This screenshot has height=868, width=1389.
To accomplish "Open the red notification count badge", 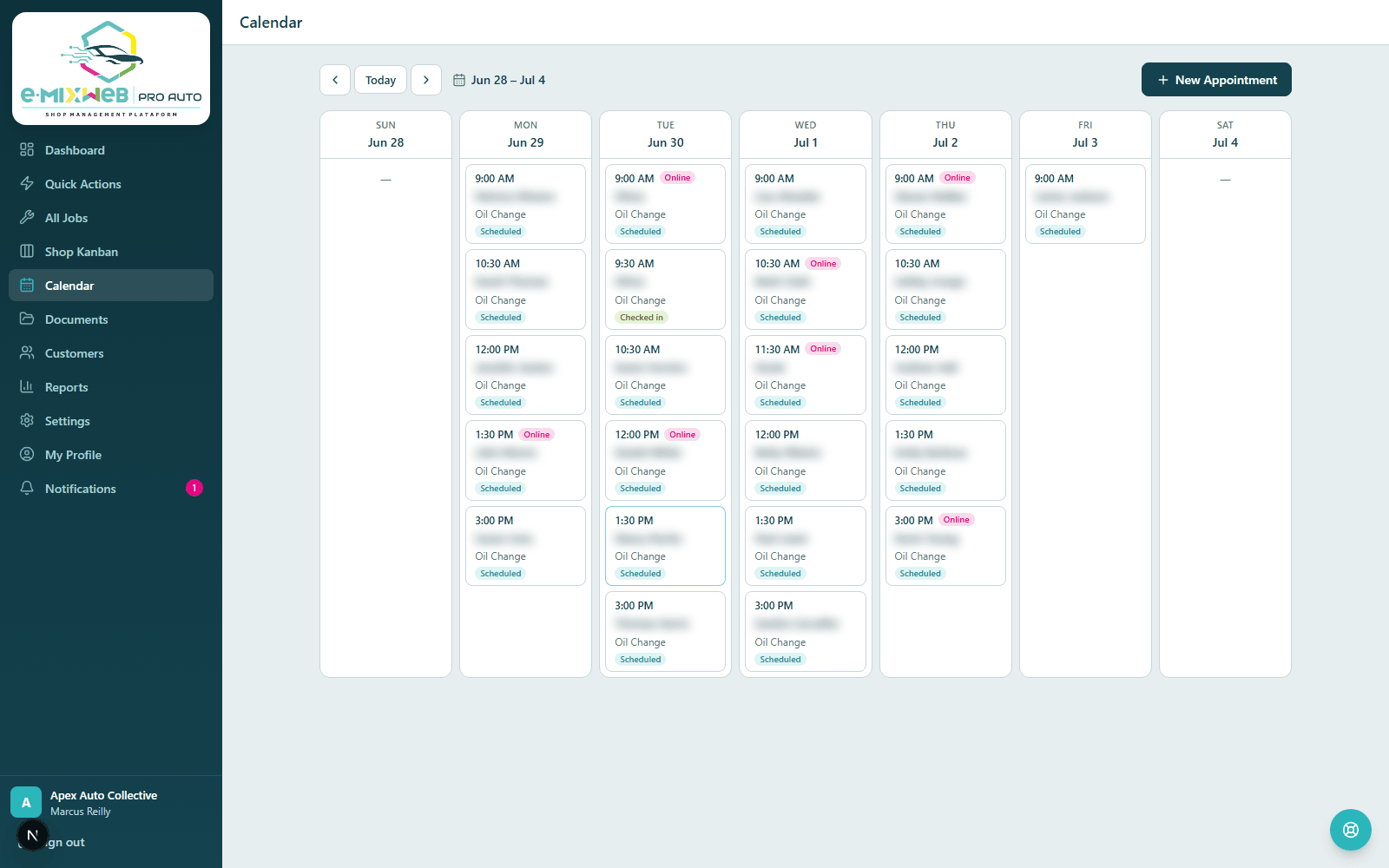I will [x=194, y=488].
